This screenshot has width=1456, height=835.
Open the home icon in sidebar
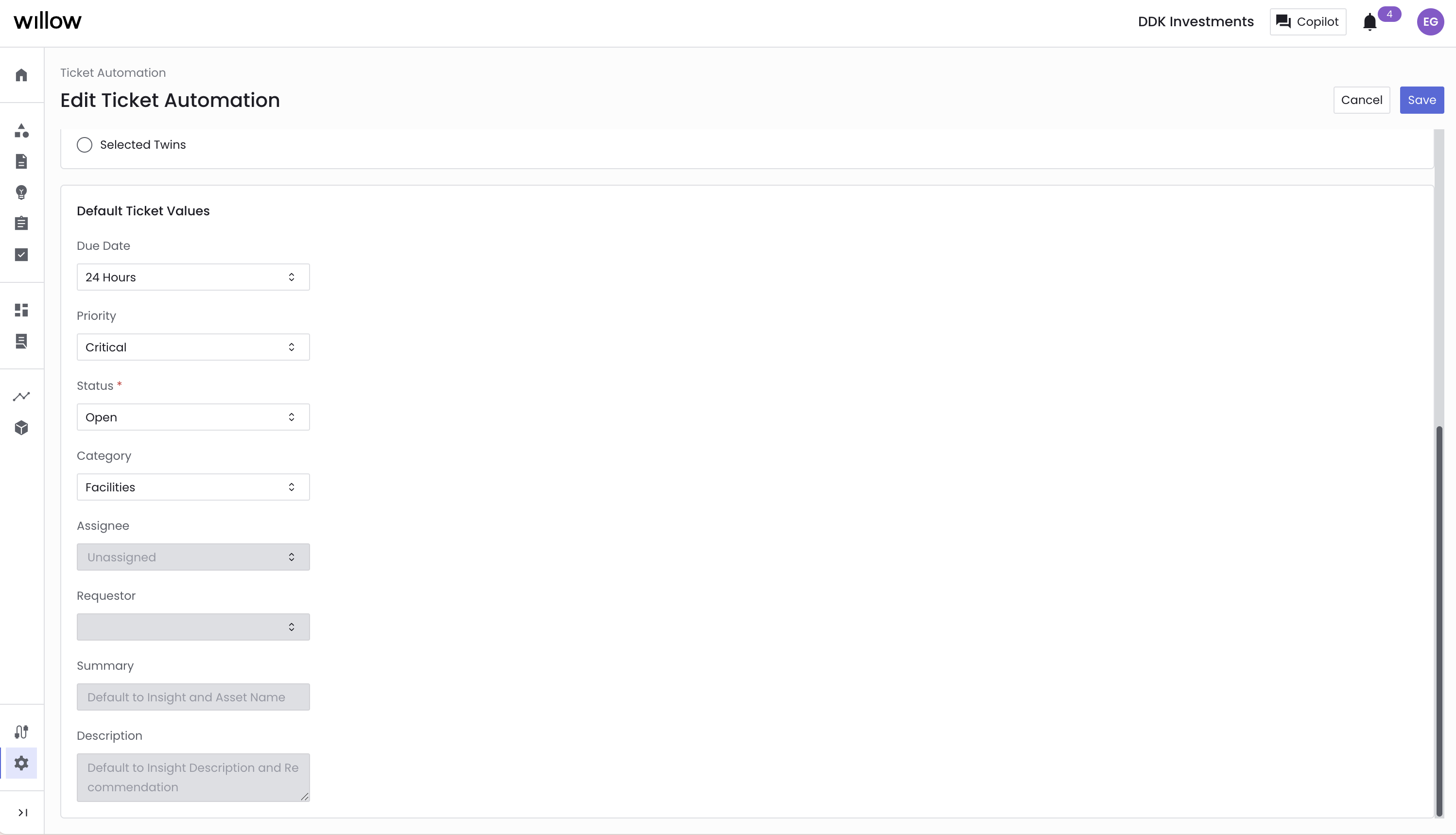coord(21,75)
